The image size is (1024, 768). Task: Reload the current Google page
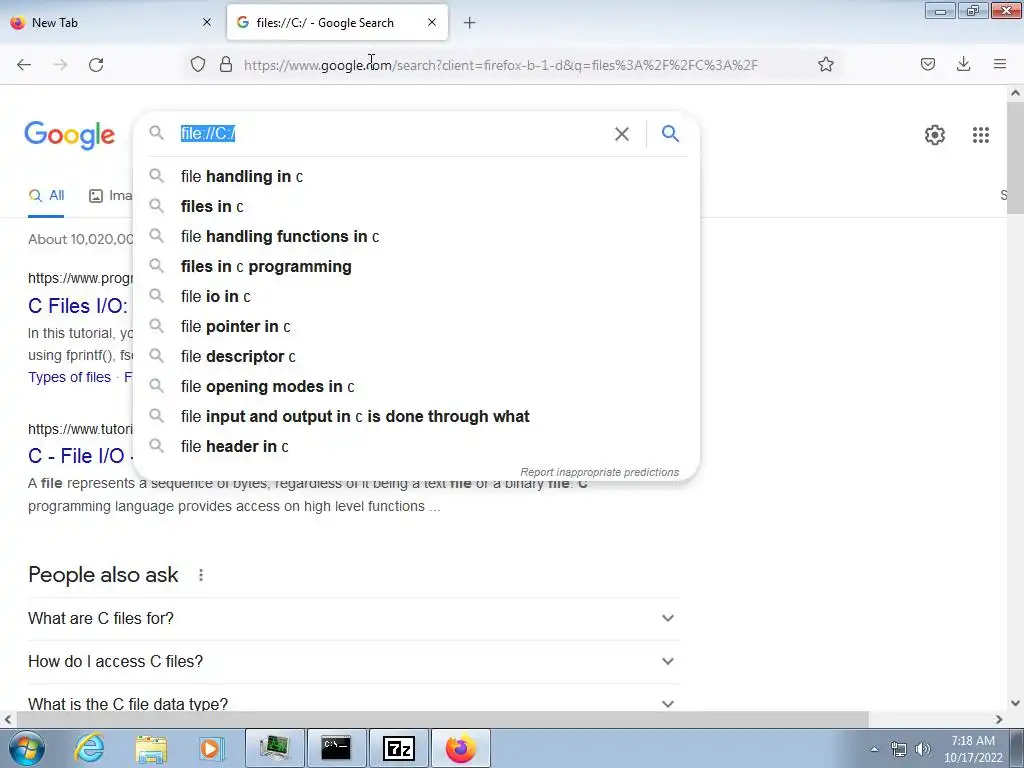(96, 65)
